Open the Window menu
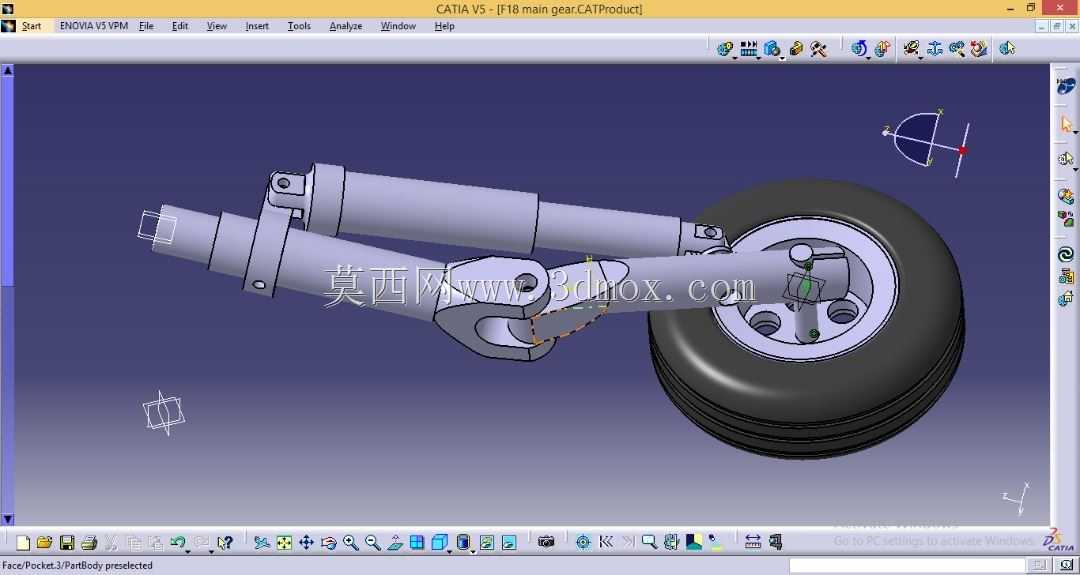Viewport: 1080px width, 575px height. click(398, 26)
